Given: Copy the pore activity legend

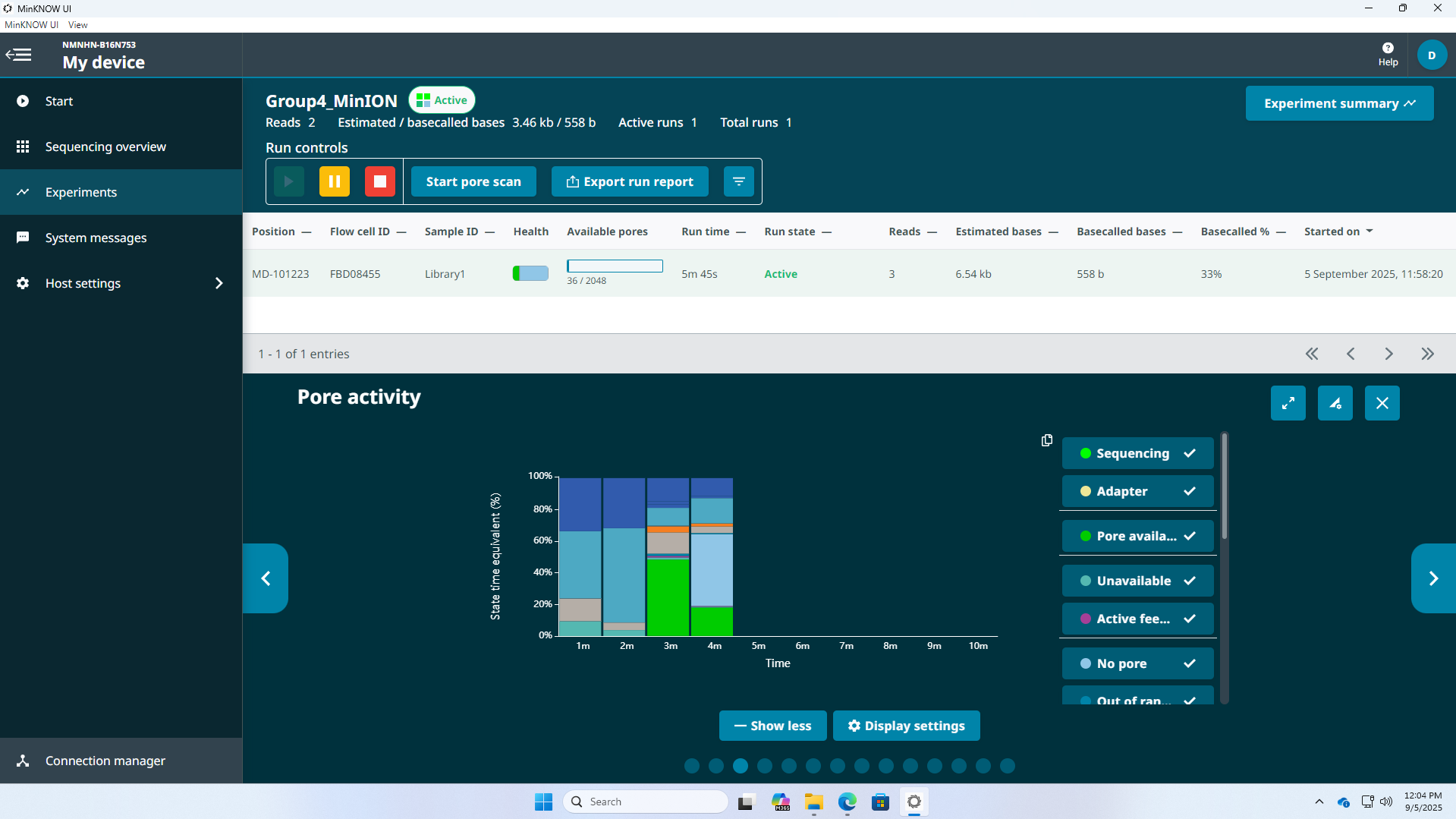Looking at the screenshot, I should pyautogui.click(x=1047, y=440).
